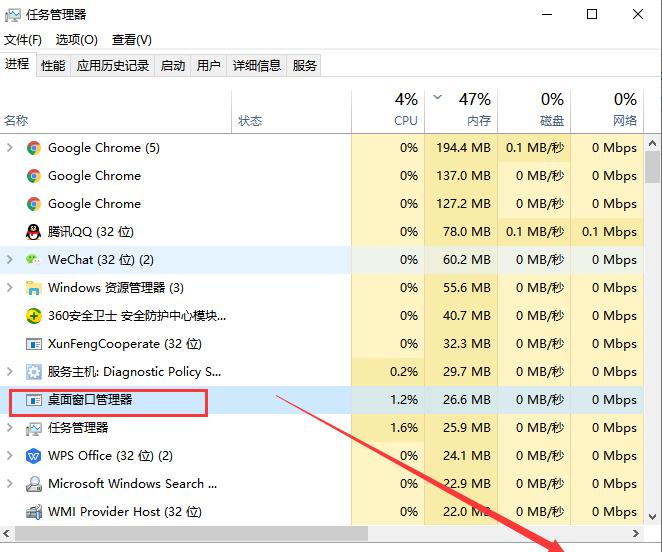Click the Tencent QQ penguin icon
The width and height of the screenshot is (662, 552).
point(34,232)
